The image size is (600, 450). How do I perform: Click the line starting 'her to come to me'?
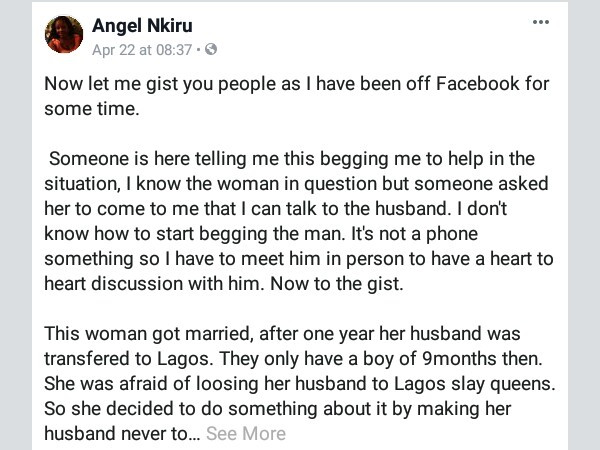276,209
